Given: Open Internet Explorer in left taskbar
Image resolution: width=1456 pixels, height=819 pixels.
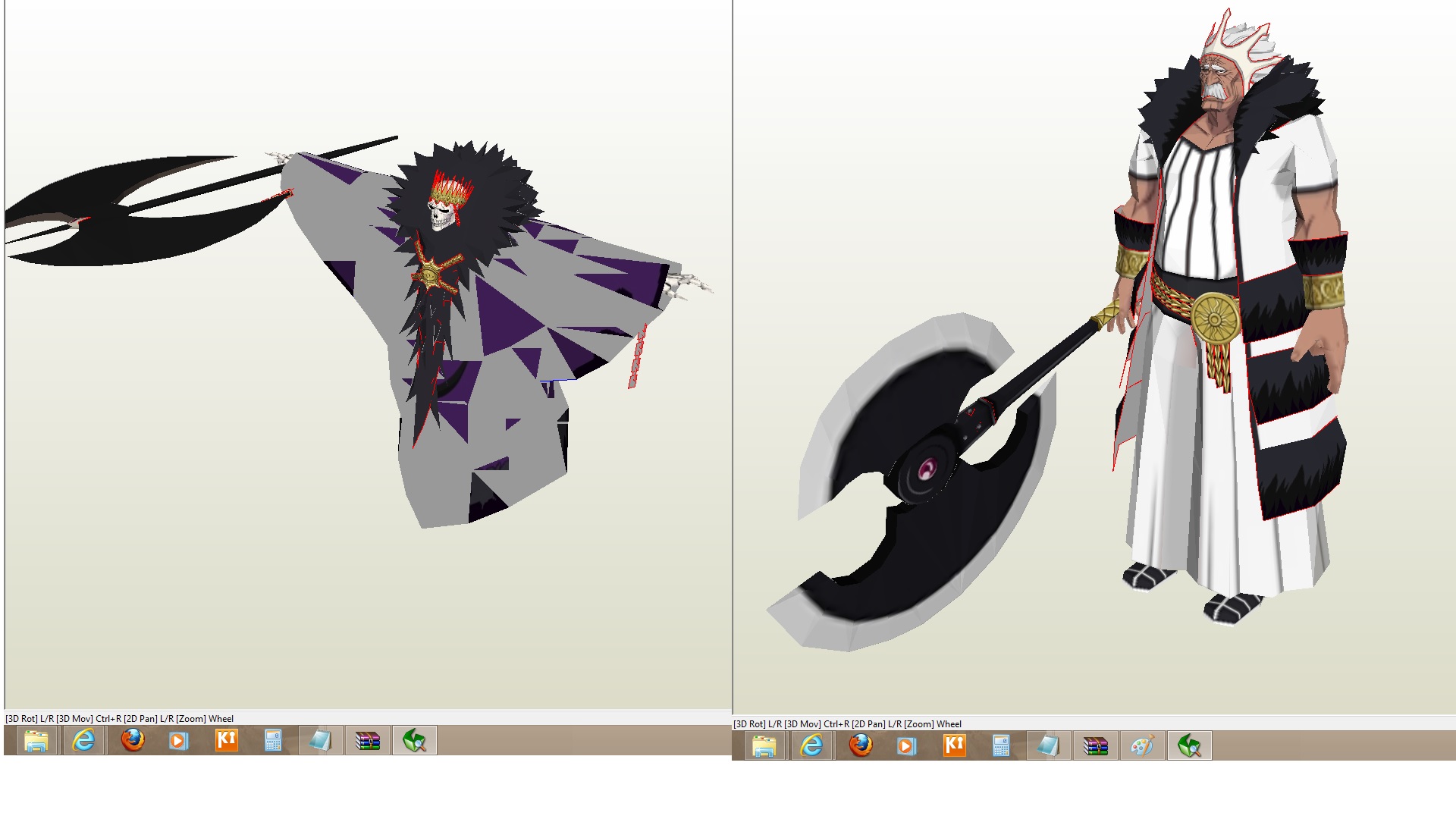Looking at the screenshot, I should tap(83, 741).
